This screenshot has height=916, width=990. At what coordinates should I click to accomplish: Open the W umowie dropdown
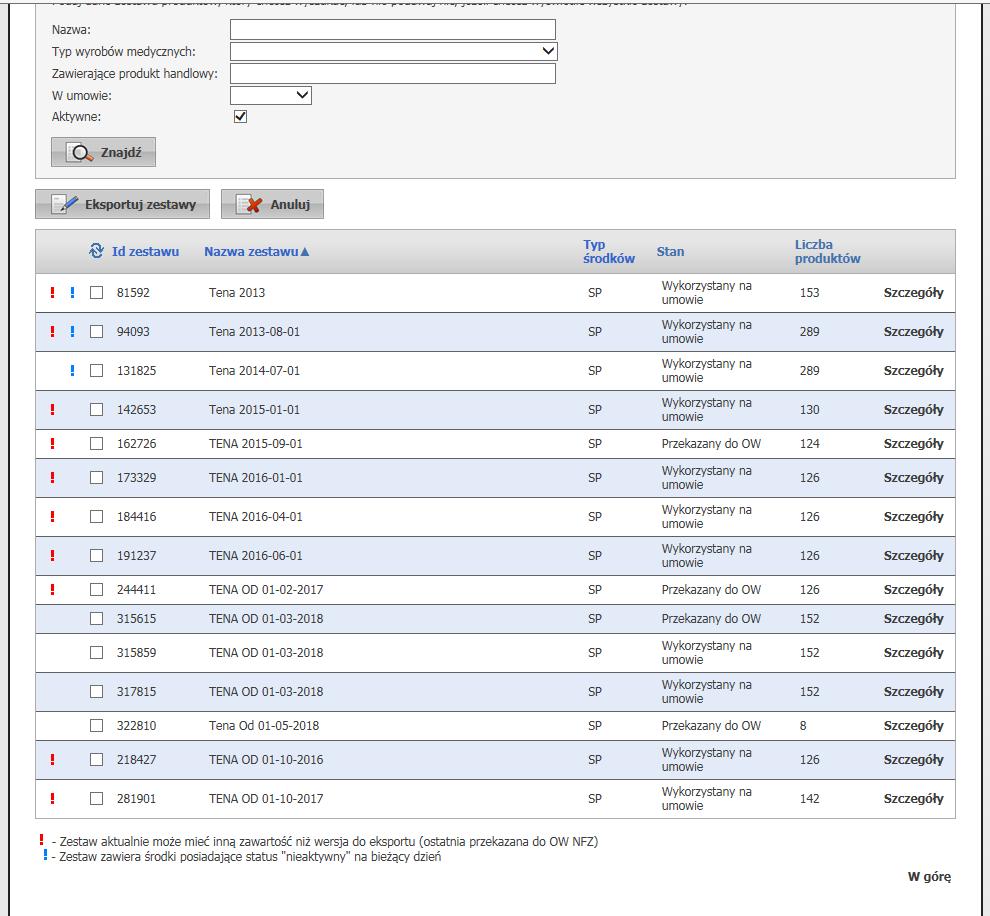pos(271,95)
